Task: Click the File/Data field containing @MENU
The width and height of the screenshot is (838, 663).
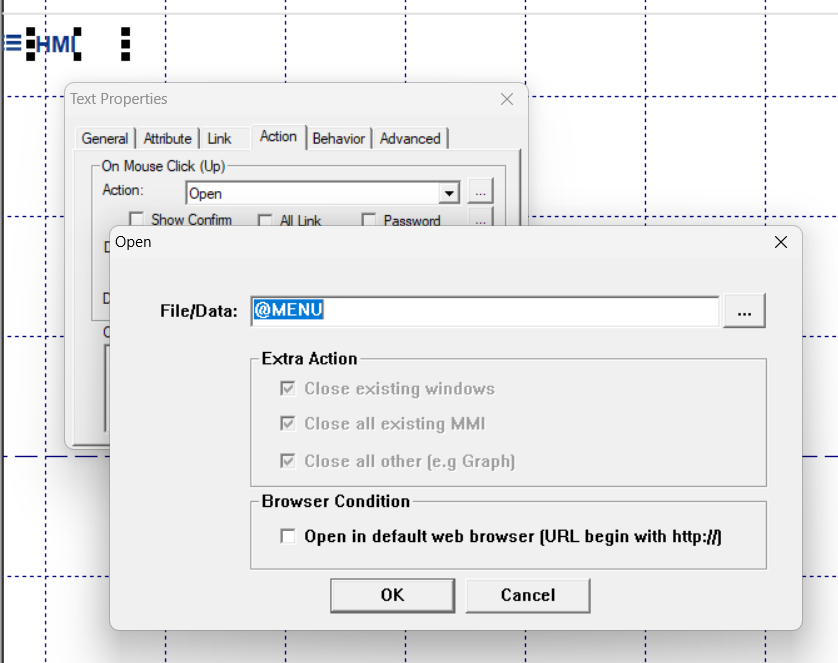Action: (x=486, y=311)
